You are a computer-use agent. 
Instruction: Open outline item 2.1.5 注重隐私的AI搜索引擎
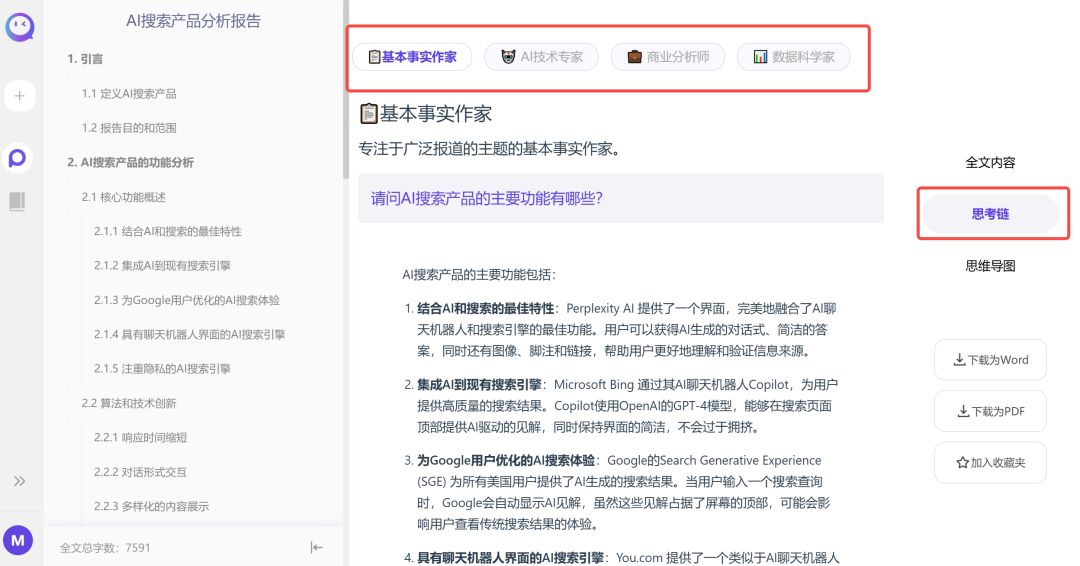click(163, 369)
